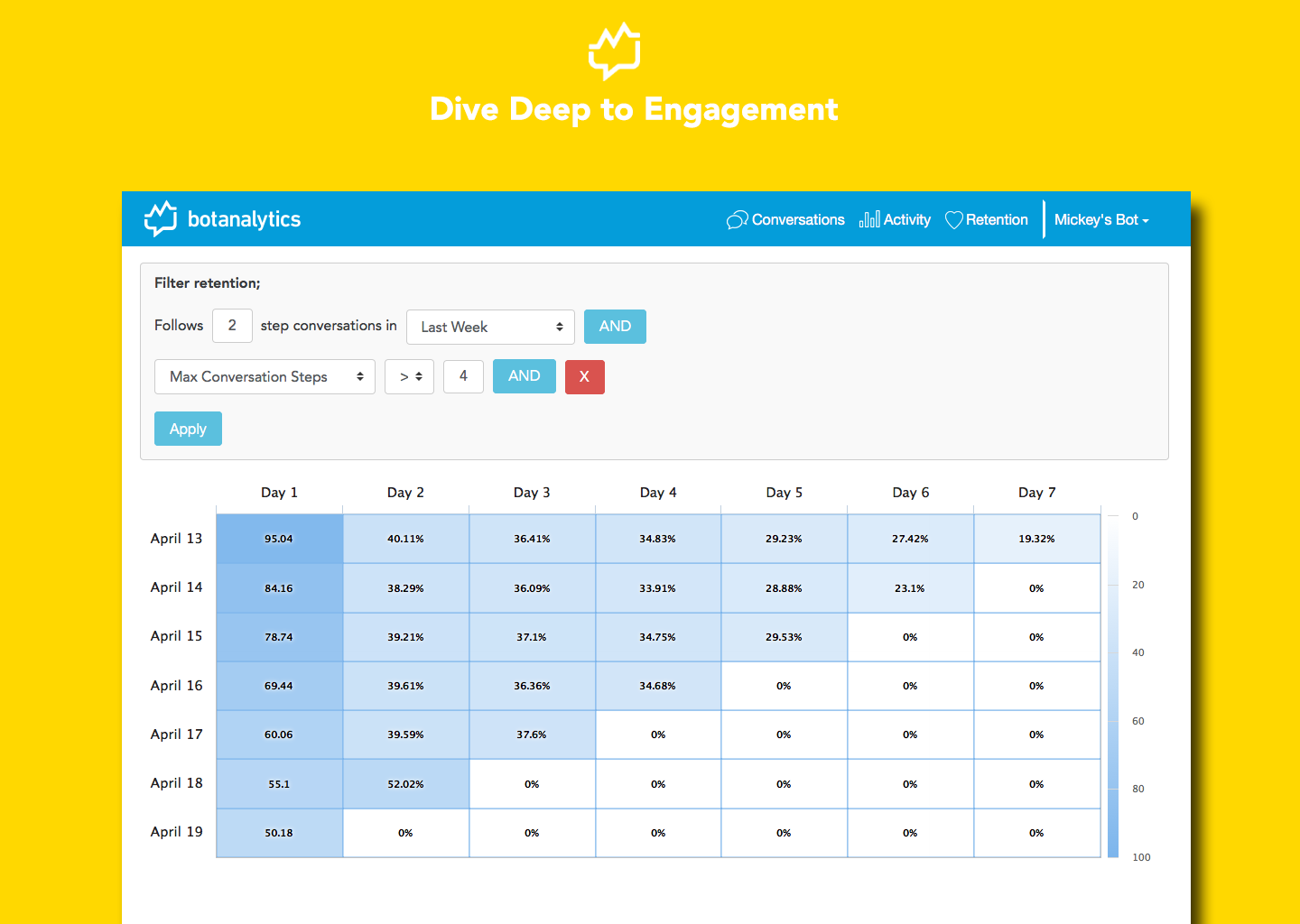The height and width of the screenshot is (924, 1300).
Task: Click the Day 2 column header
Action: 405,493
